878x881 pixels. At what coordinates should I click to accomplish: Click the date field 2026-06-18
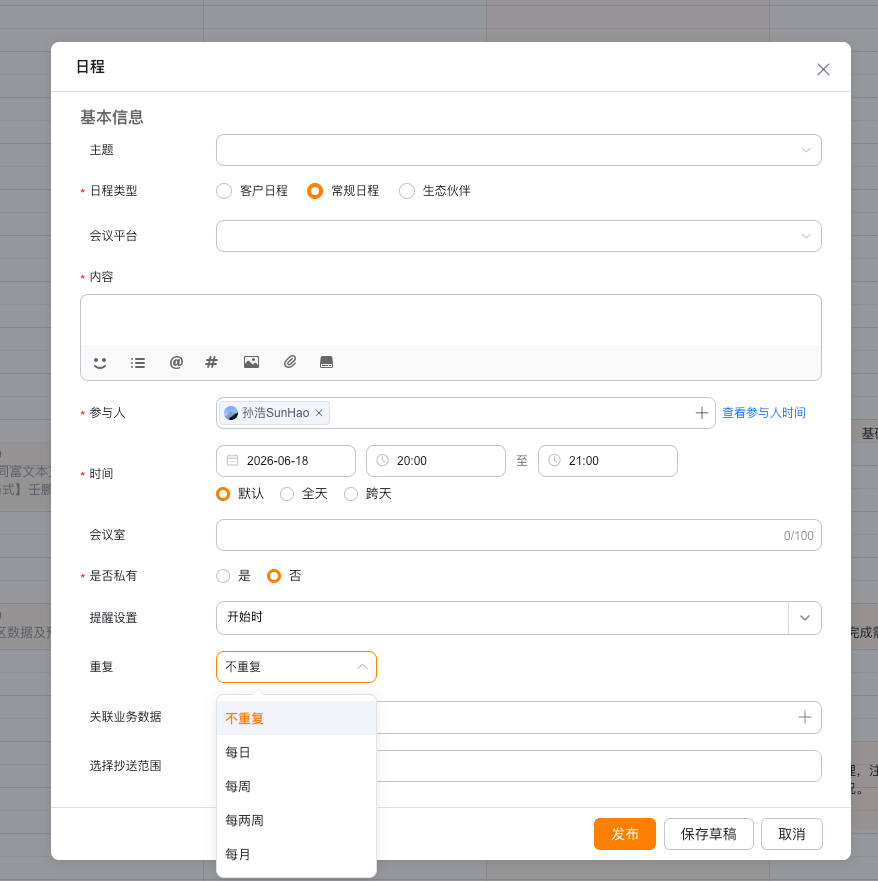click(x=285, y=461)
